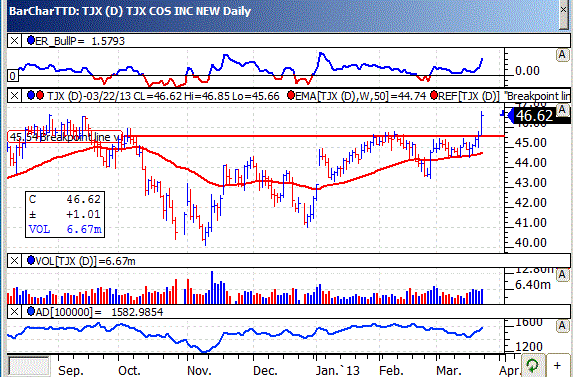573x377 pixels.
Task: Close the ER_BullP indicator panel
Action: (x=14, y=41)
